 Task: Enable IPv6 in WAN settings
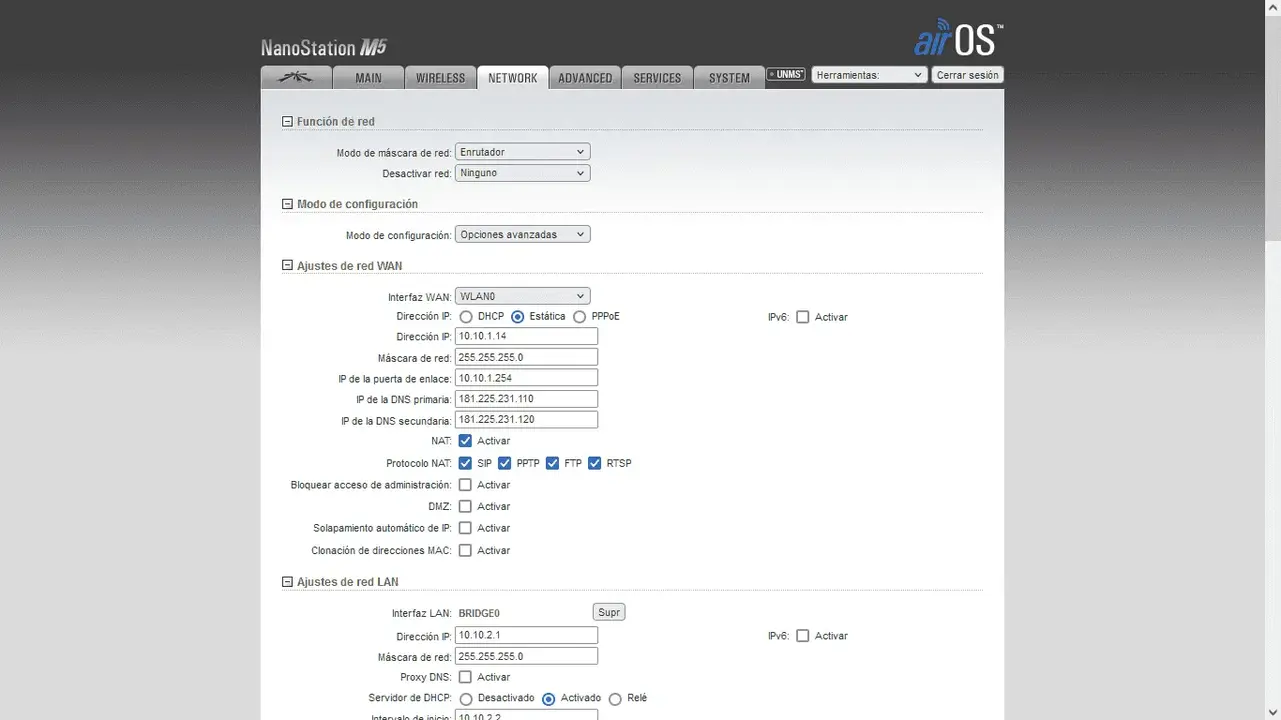[802, 317]
